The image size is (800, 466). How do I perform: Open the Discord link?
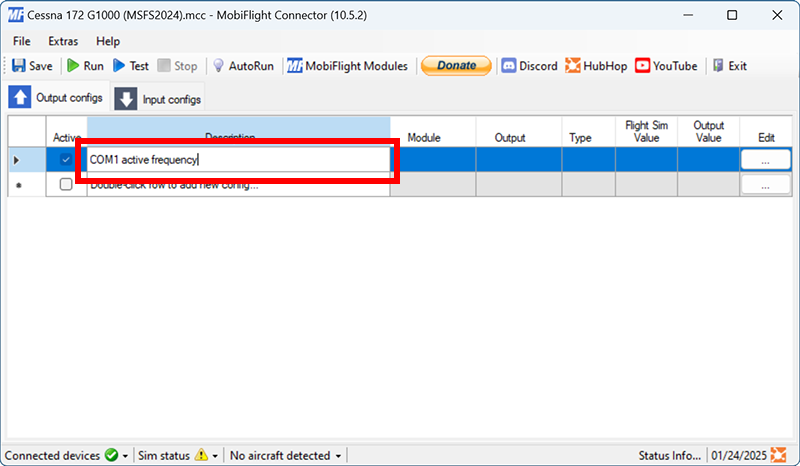529,66
